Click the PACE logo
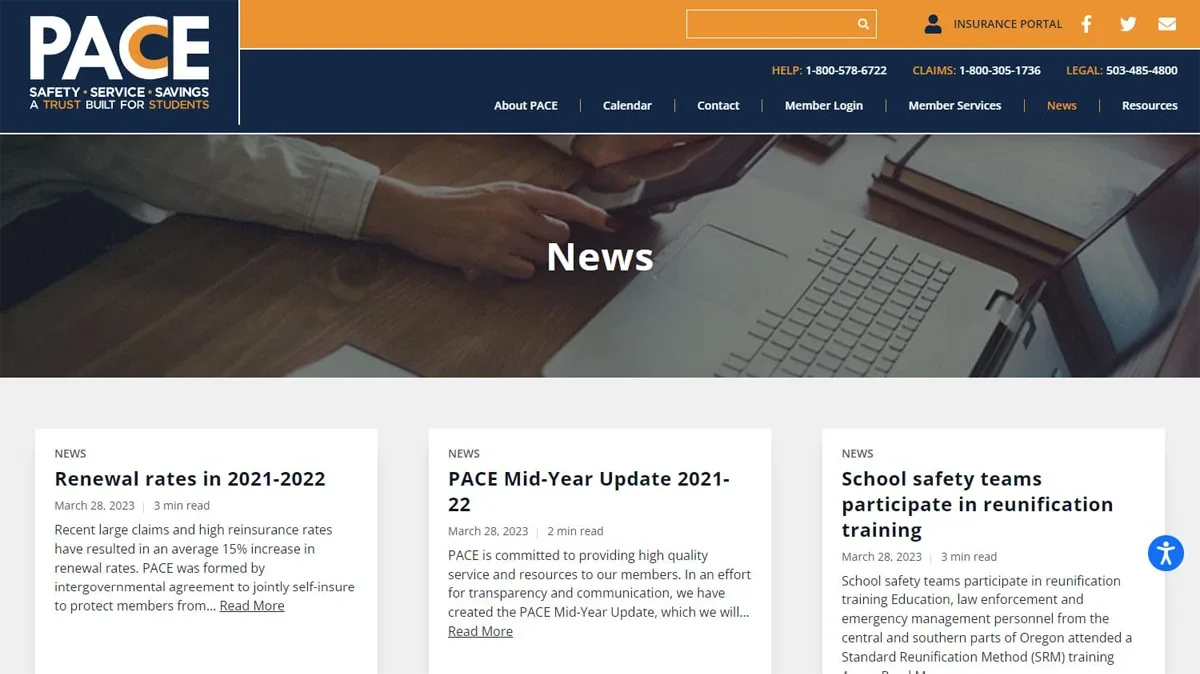 tap(119, 63)
